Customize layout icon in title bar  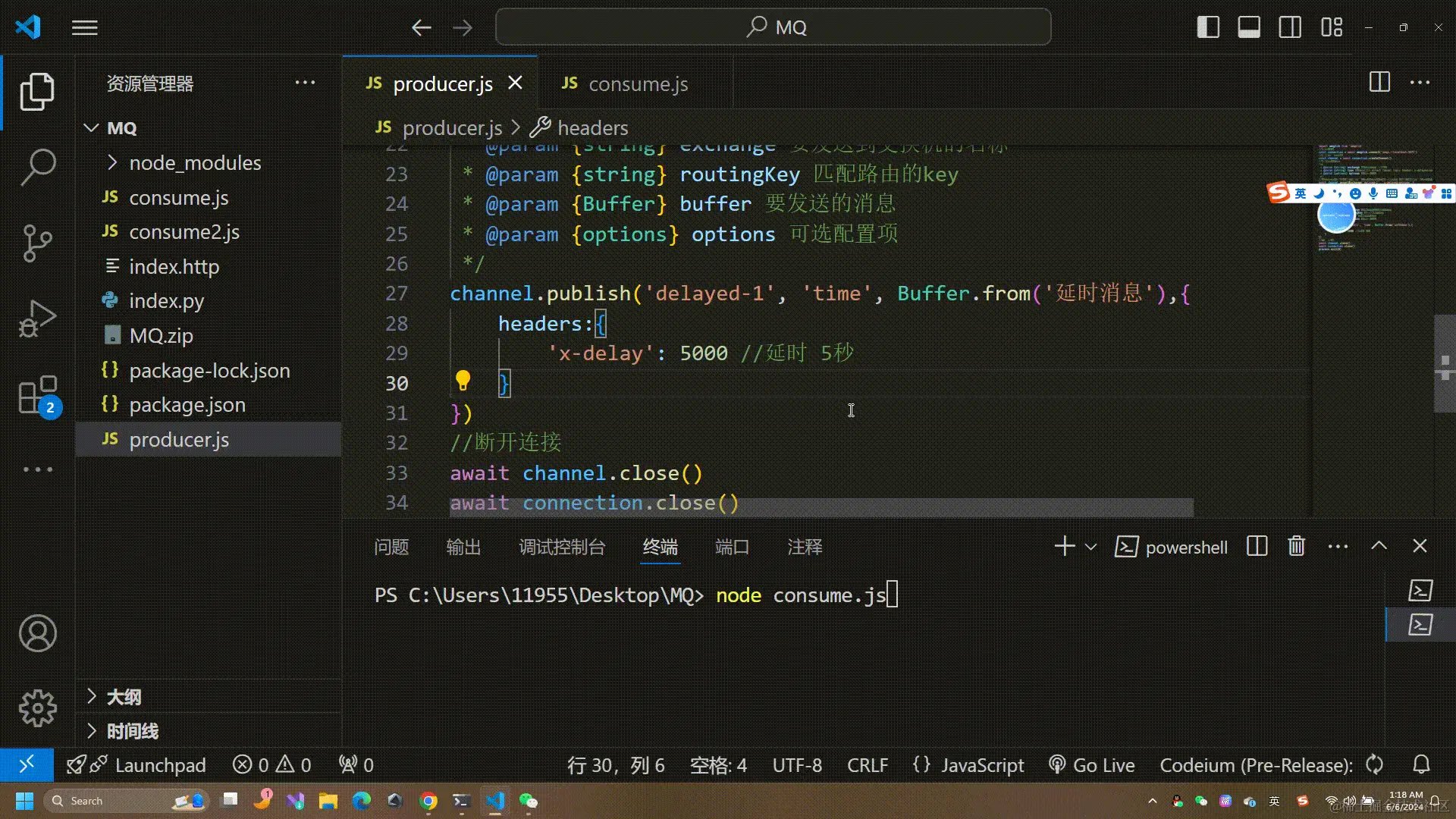pos(1332,27)
